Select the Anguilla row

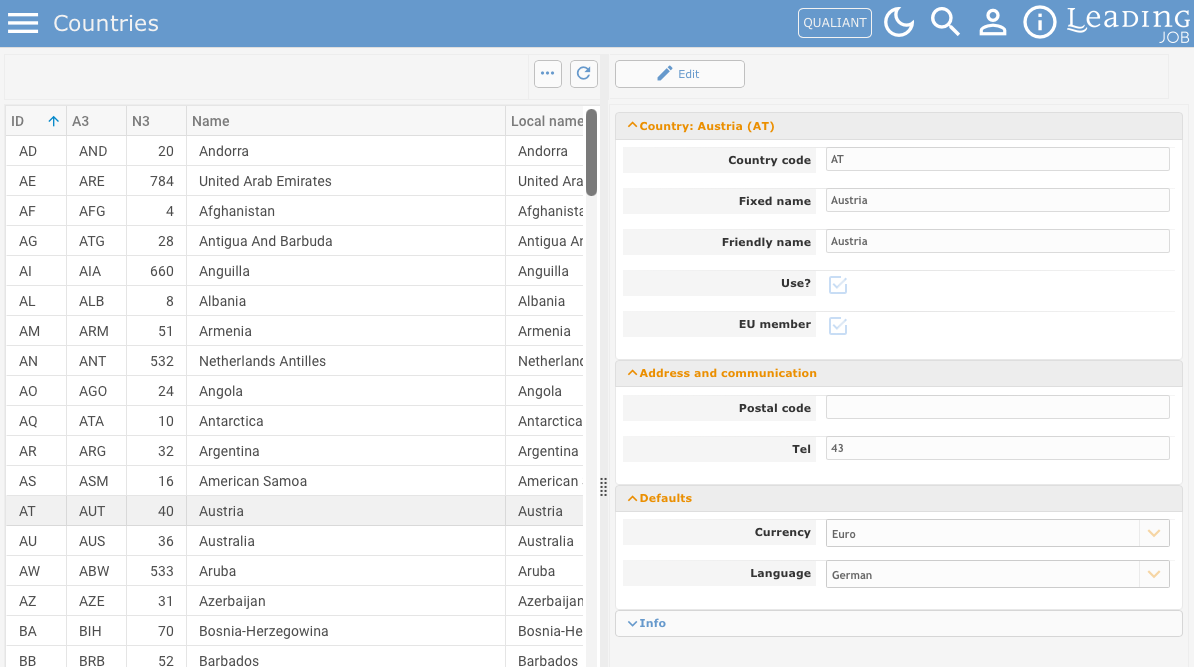[295, 271]
